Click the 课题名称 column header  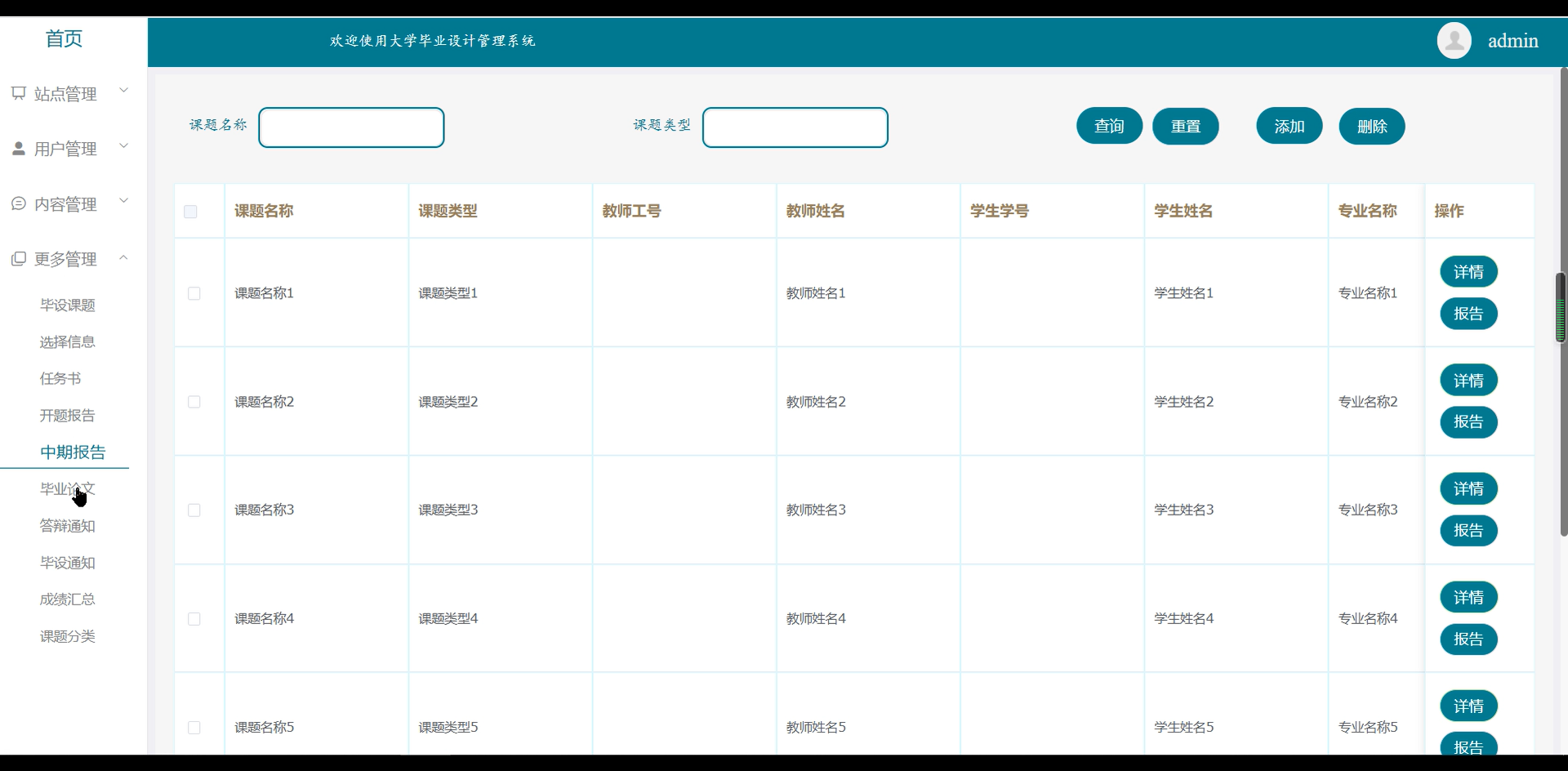pos(264,211)
